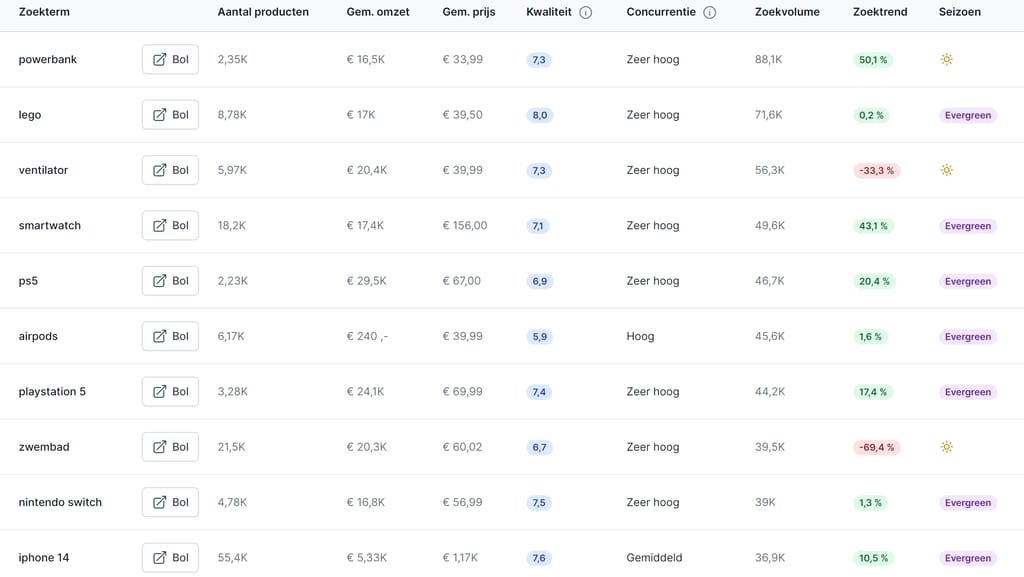Click the sun season icon for zwembad
Viewport: 1024px width, 577px height.
[946, 447]
